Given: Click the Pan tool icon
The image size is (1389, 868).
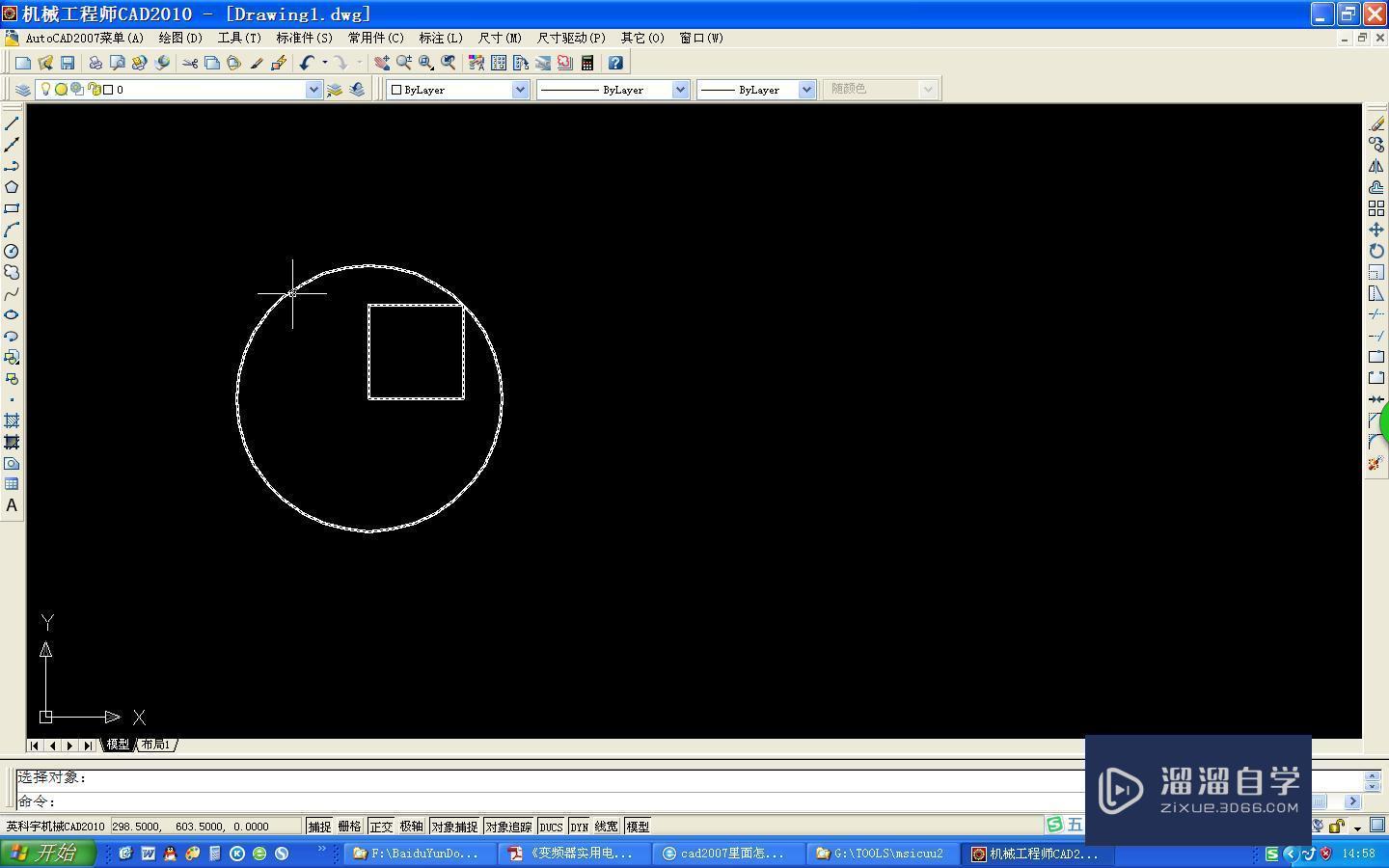Looking at the screenshot, I should point(382,63).
